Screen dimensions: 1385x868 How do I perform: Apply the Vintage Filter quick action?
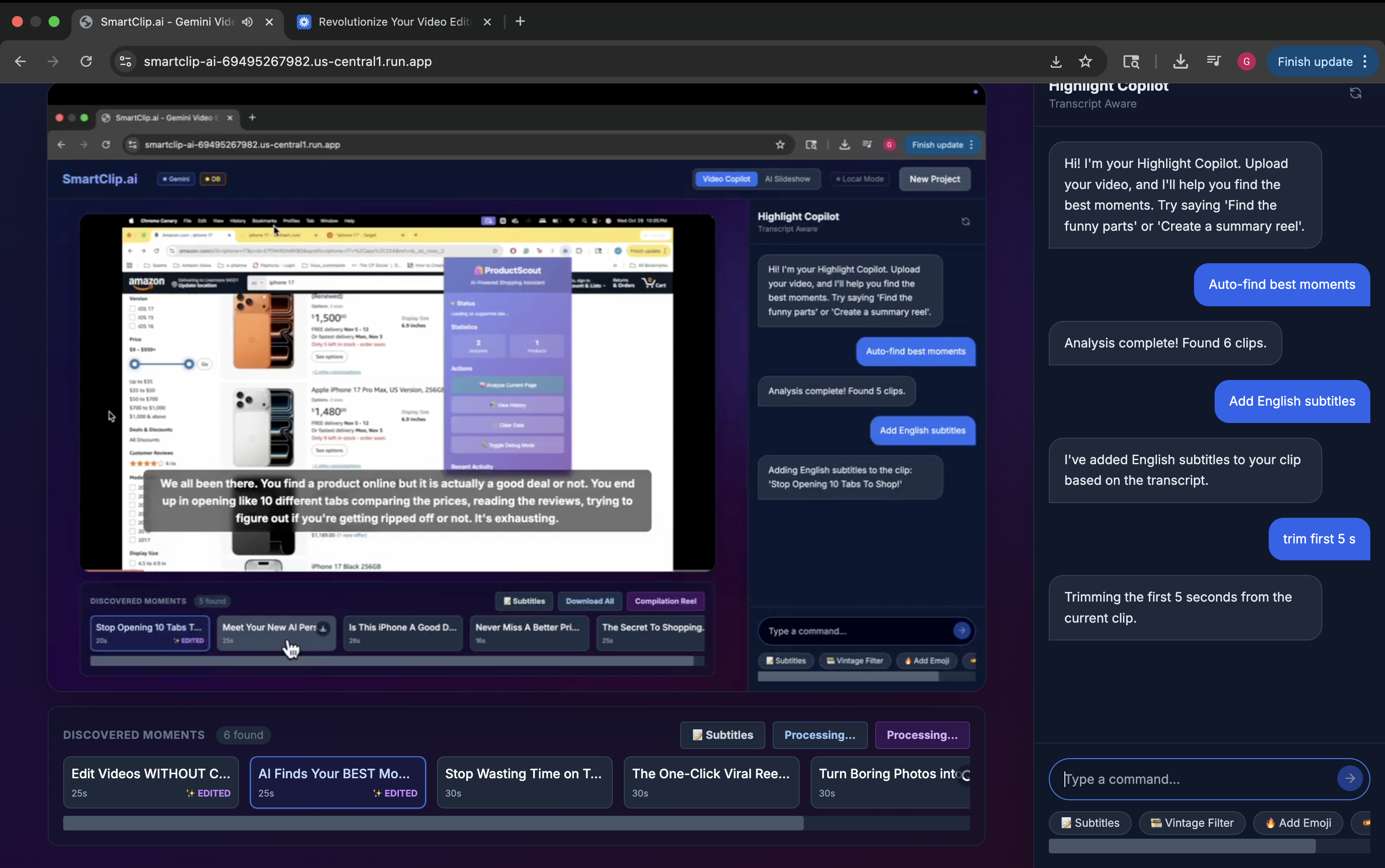click(1191, 823)
